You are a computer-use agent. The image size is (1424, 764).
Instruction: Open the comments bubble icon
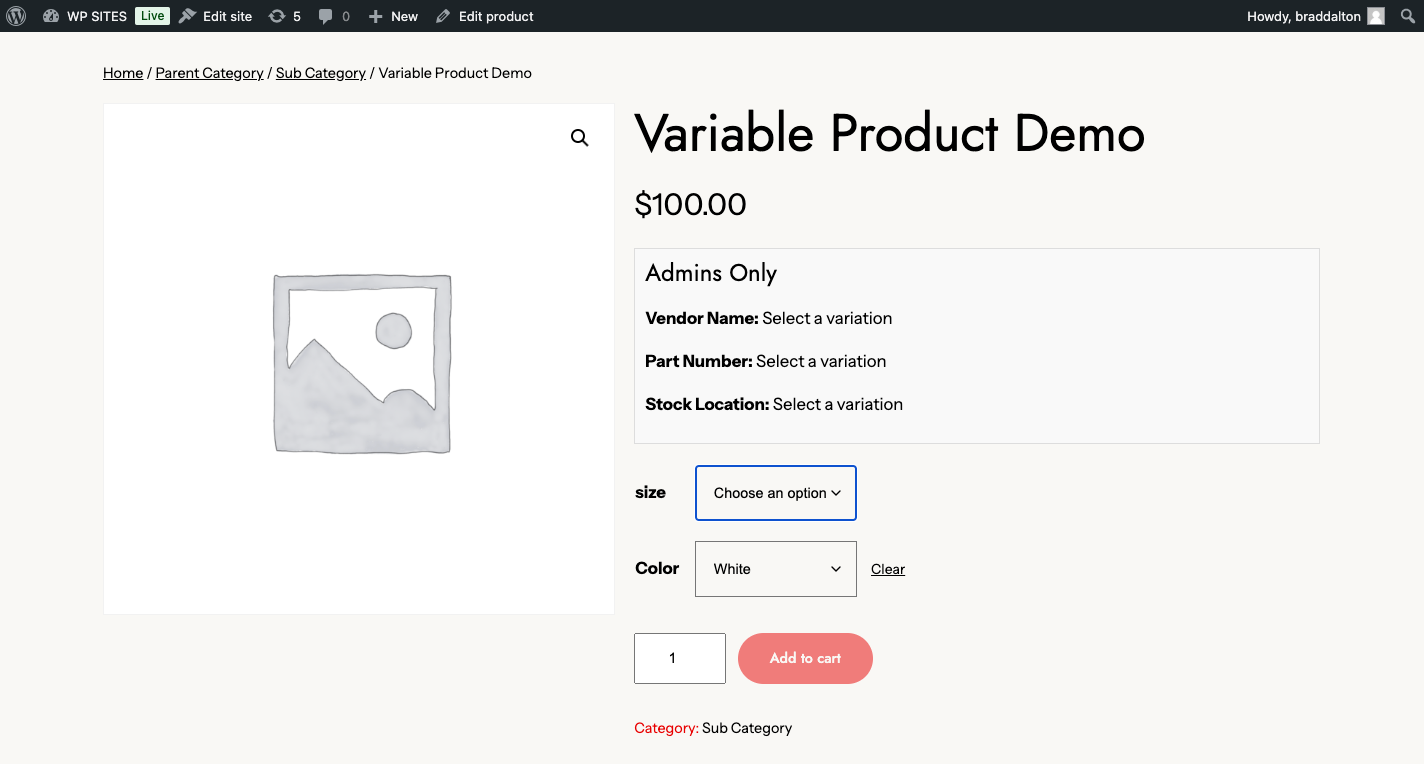point(326,16)
